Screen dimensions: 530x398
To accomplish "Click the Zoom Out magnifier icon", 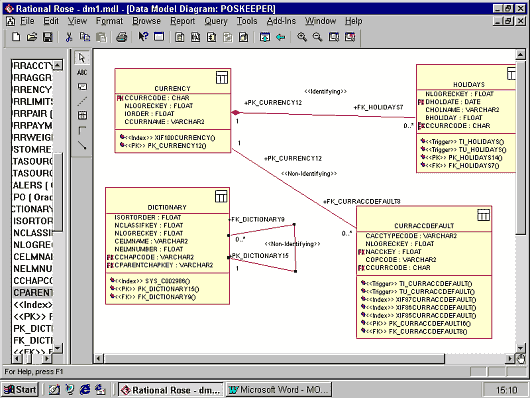I will pyautogui.click(x=317, y=37).
